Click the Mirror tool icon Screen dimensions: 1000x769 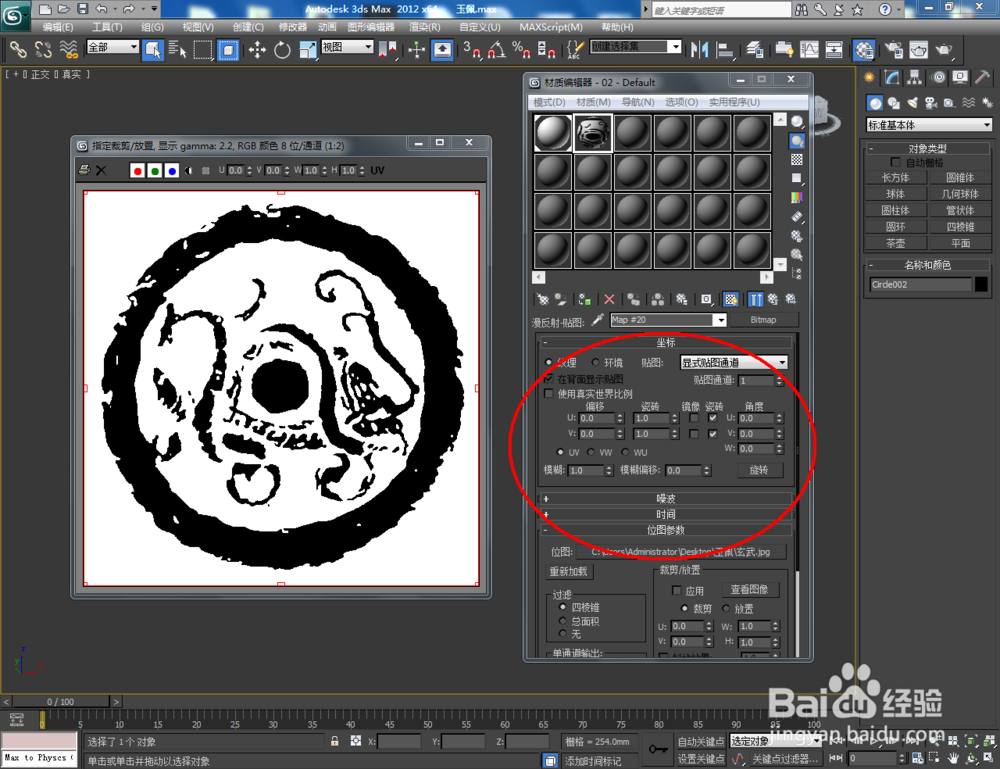700,49
